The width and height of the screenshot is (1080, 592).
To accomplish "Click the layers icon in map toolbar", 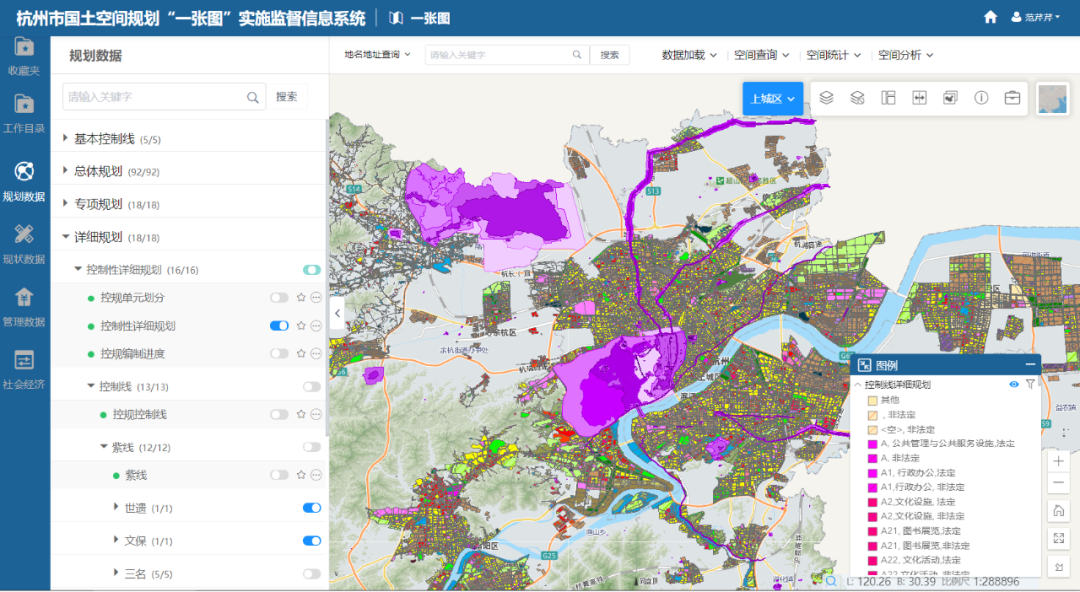I will click(x=827, y=98).
